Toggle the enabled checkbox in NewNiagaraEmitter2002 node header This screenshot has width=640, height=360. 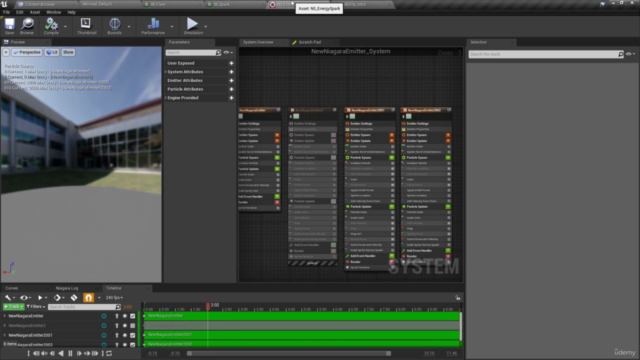[409, 116]
